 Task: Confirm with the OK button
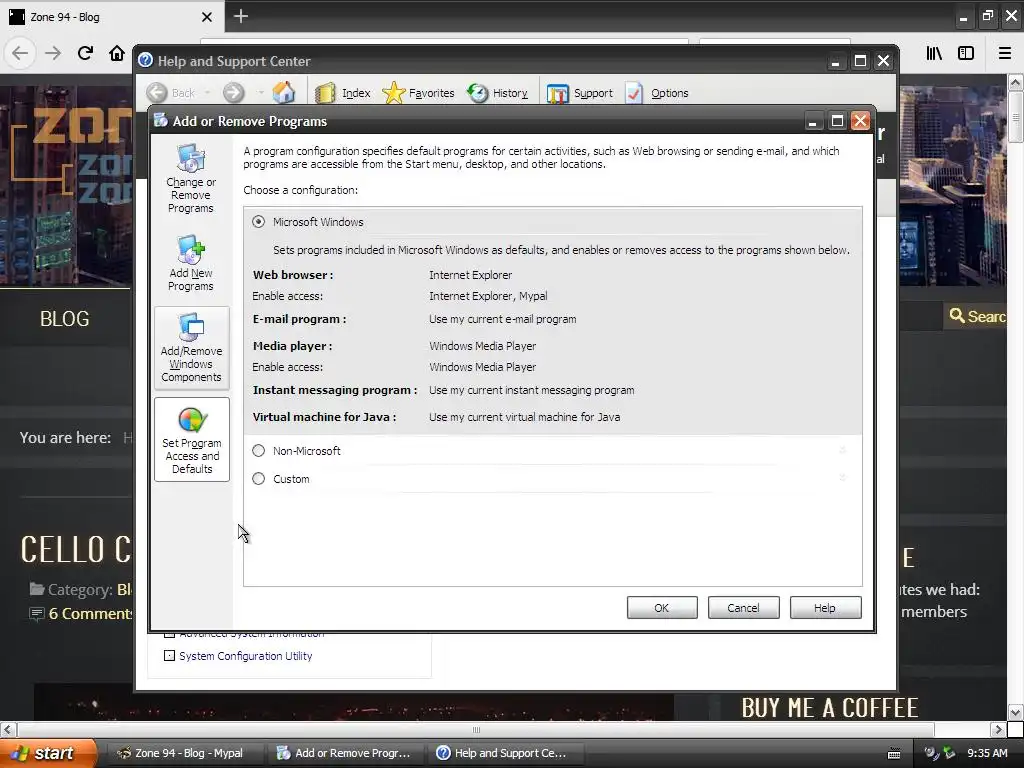[x=662, y=608]
